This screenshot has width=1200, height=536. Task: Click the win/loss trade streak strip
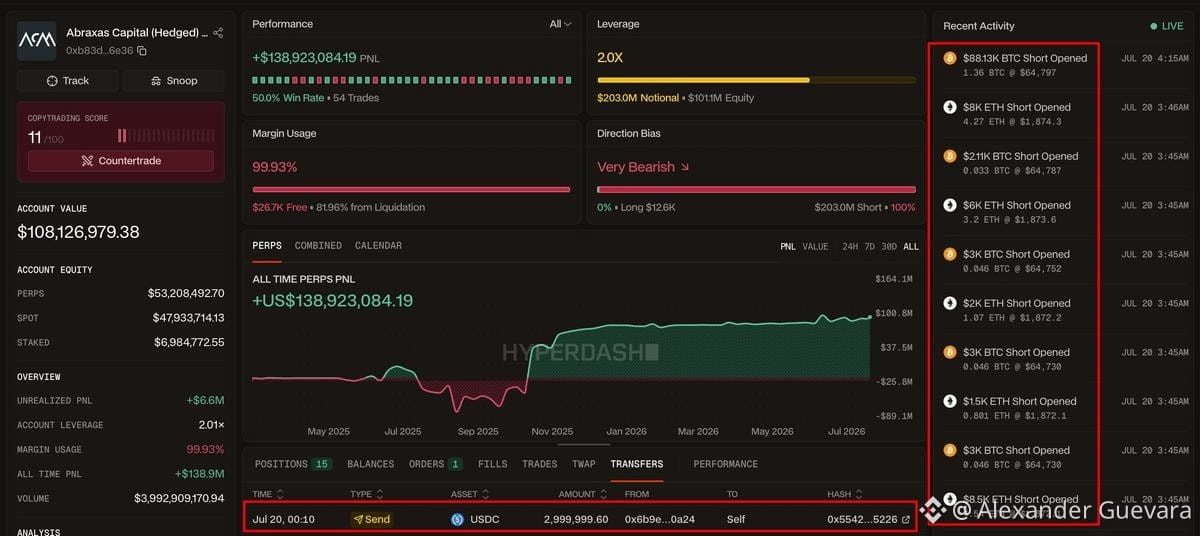[x=411, y=80]
